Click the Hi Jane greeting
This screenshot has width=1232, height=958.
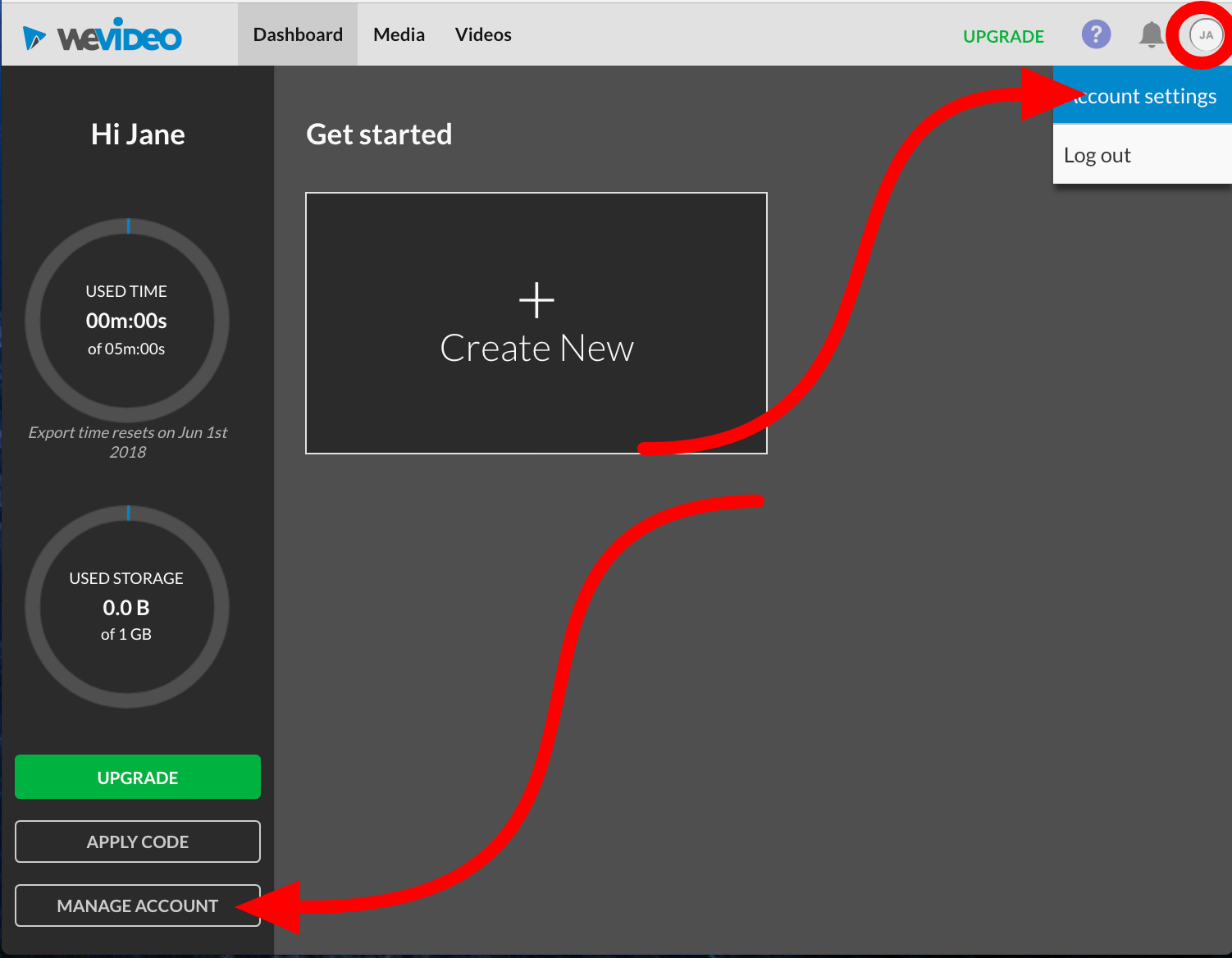pos(138,135)
